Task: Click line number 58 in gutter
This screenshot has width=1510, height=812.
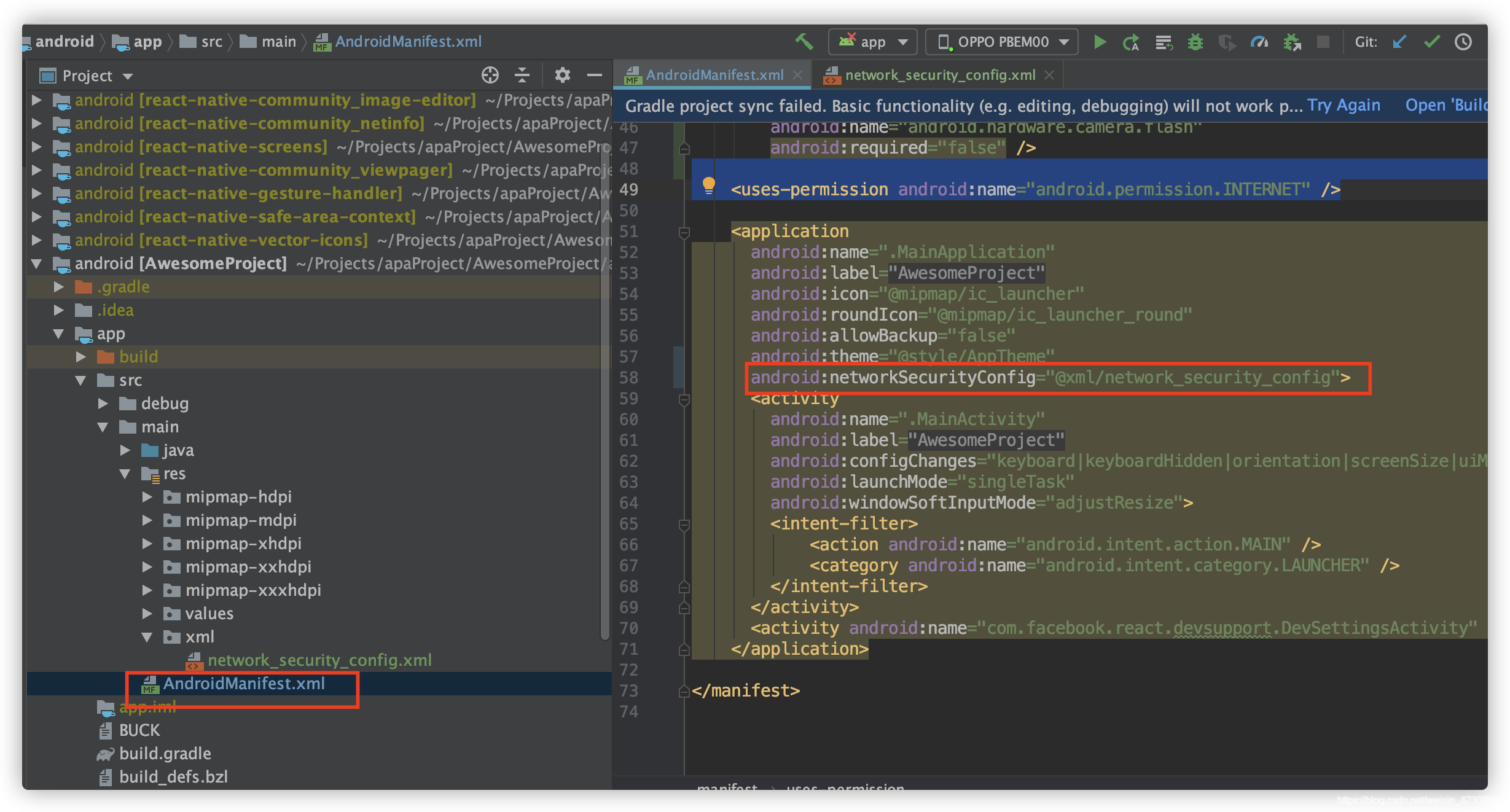Action: coord(628,378)
